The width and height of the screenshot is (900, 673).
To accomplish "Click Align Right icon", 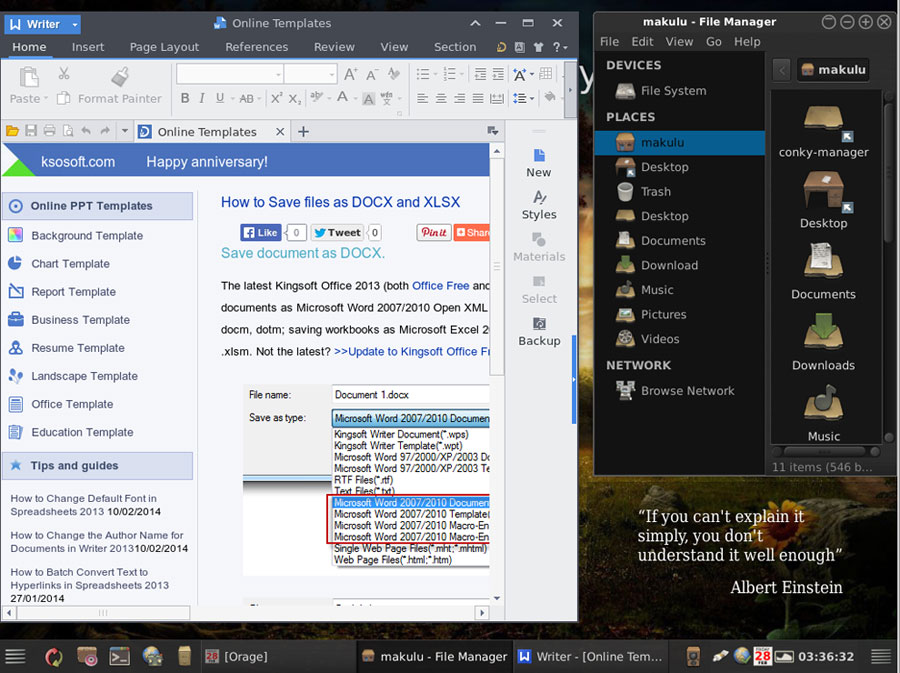I will (x=459, y=99).
